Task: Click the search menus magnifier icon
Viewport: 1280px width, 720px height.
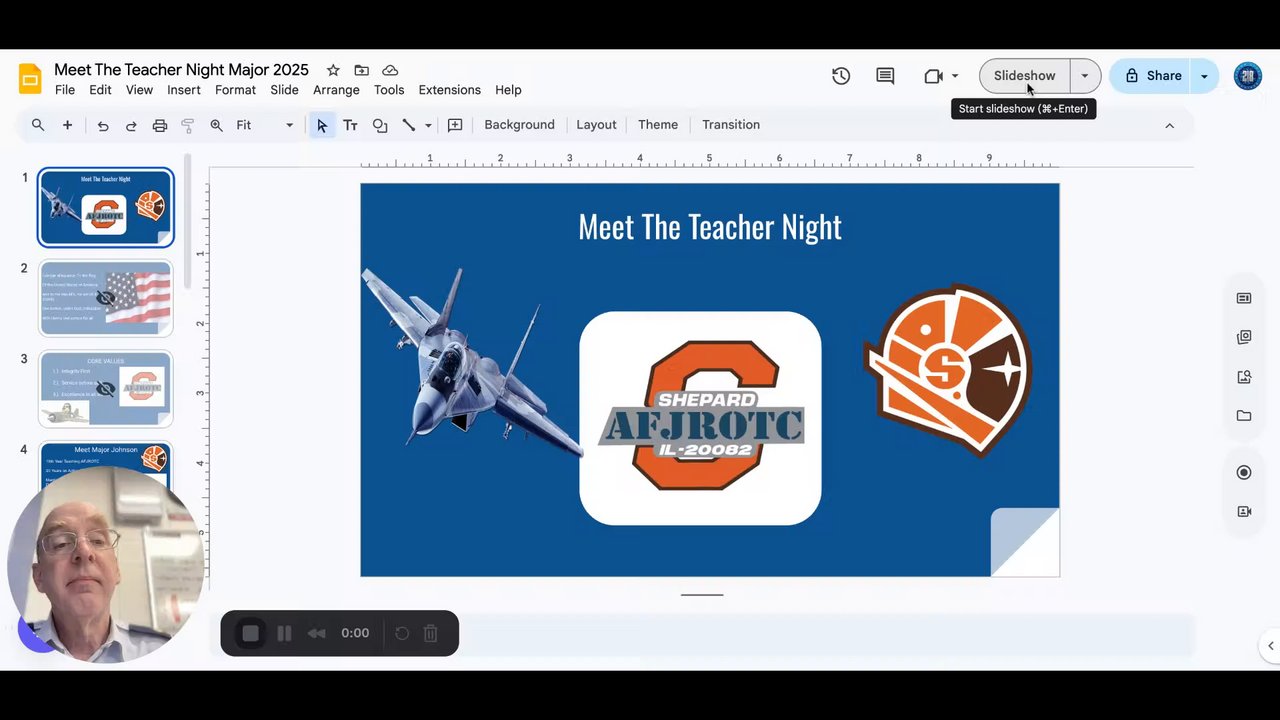Action: pos(38,125)
